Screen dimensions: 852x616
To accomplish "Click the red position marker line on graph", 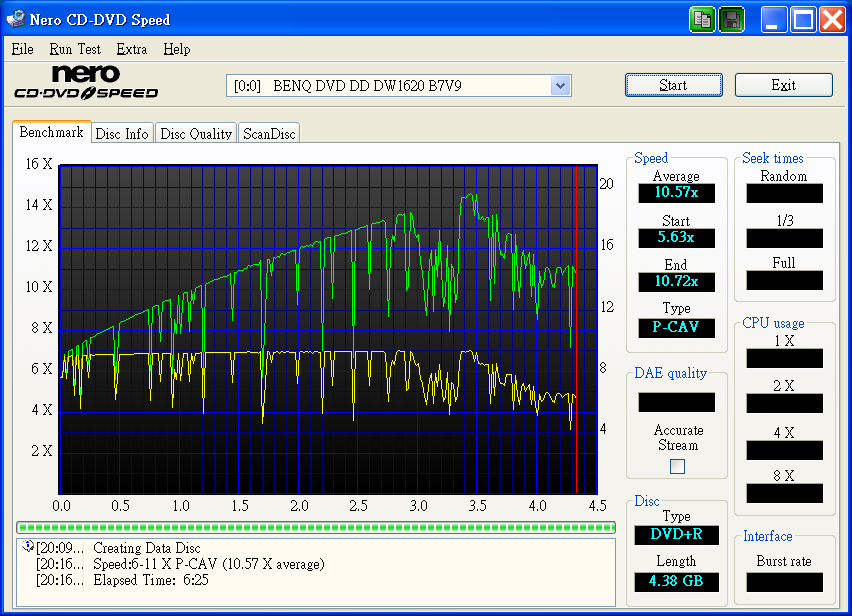I will point(576,329).
